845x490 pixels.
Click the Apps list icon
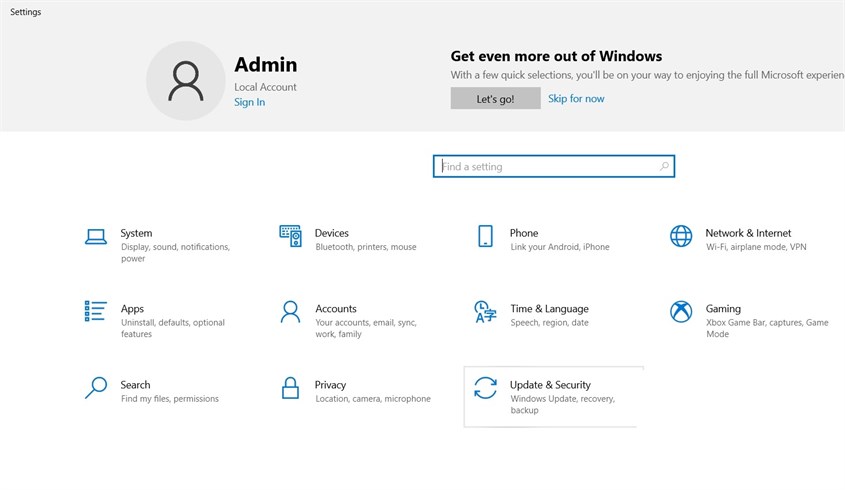tap(96, 311)
